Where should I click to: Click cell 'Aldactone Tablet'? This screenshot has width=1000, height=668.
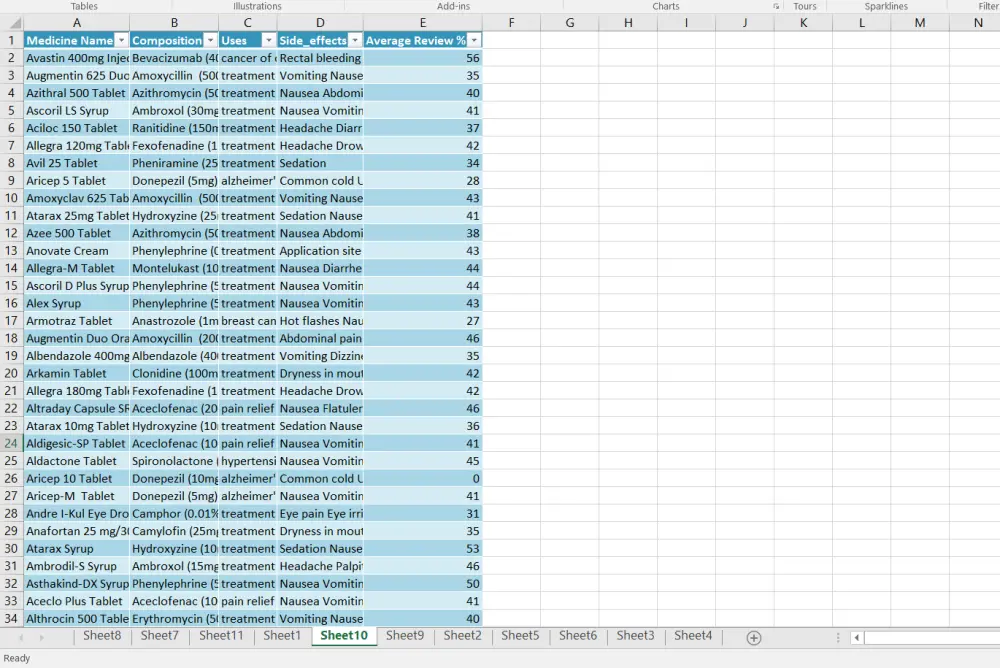click(77, 461)
